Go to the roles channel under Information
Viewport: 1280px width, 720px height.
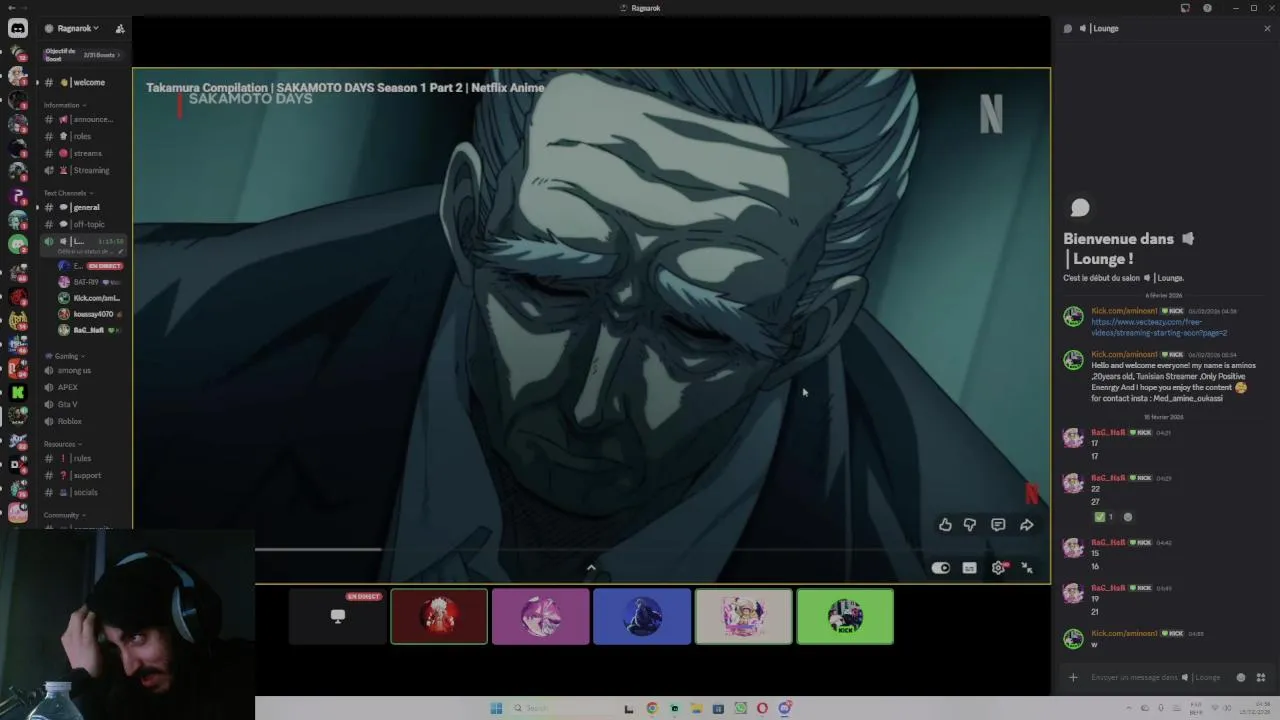click(x=84, y=136)
